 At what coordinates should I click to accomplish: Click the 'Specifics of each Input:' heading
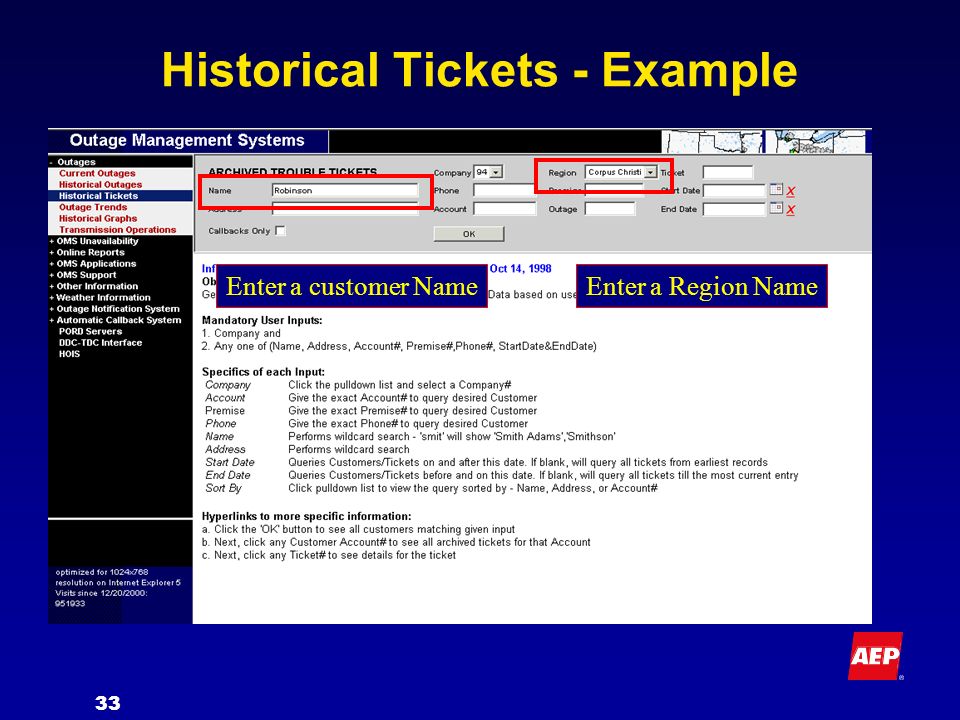263,372
